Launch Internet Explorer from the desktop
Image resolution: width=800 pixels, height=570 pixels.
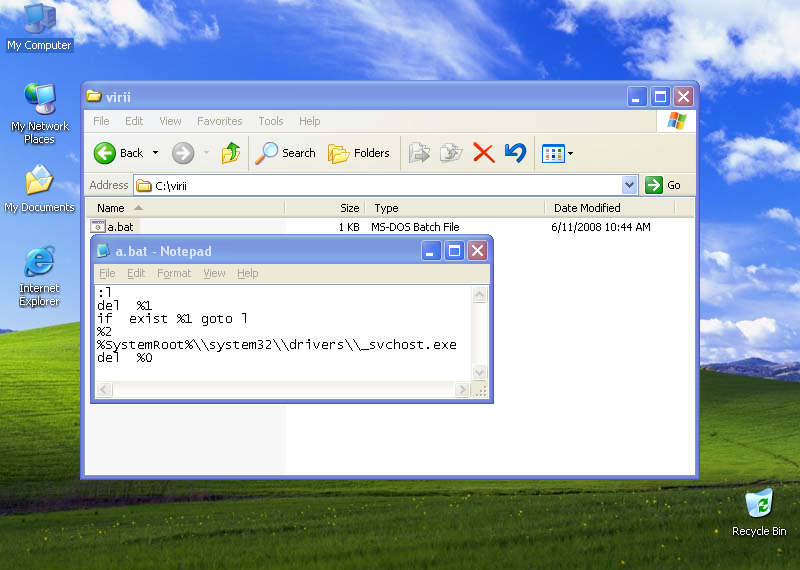point(39,276)
